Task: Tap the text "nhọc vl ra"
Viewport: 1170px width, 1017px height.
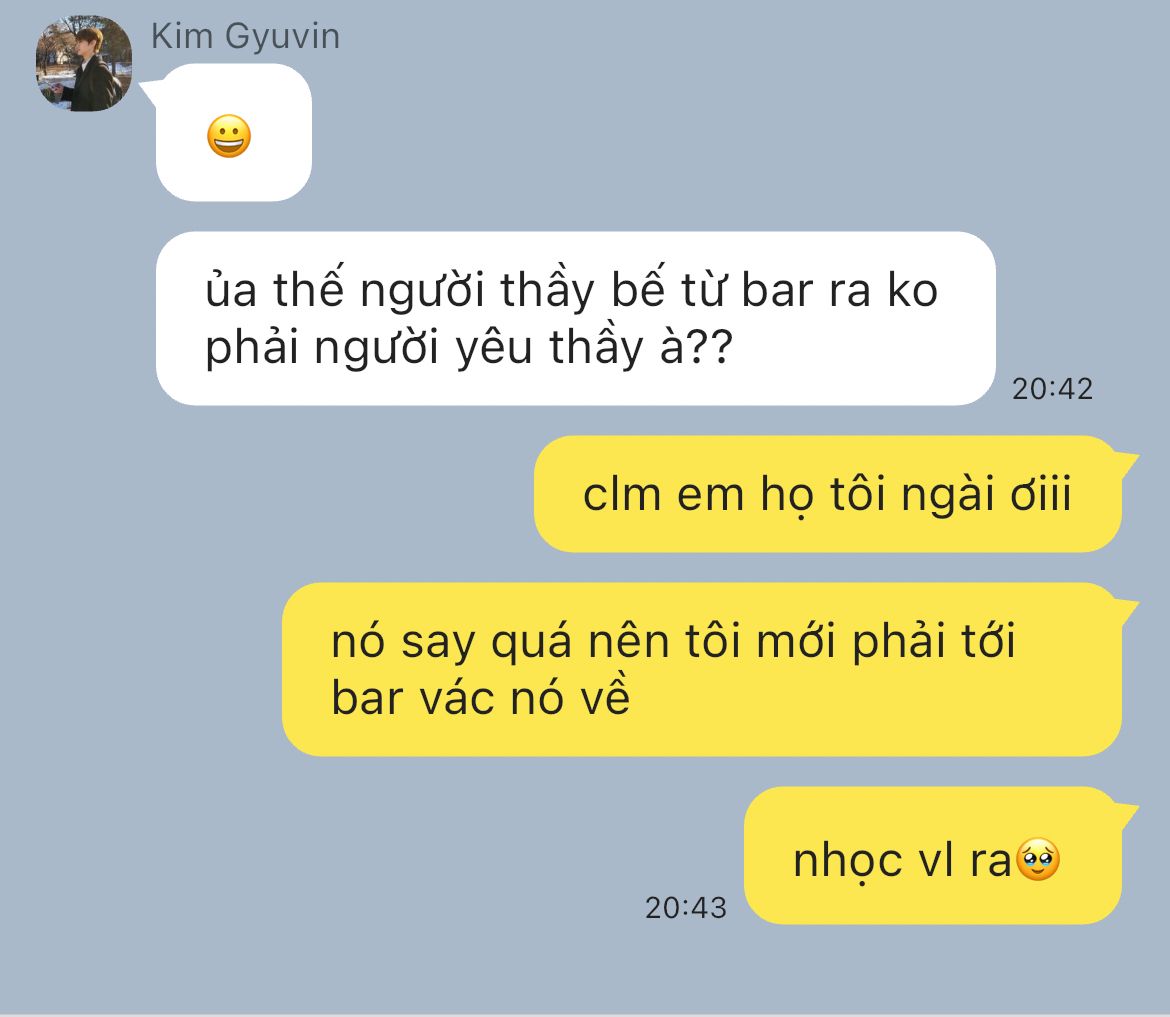Action: (901, 860)
